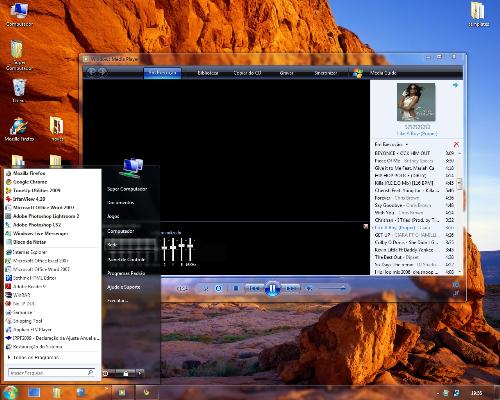Open Windows Live Messenger

pyautogui.click(x=53, y=233)
